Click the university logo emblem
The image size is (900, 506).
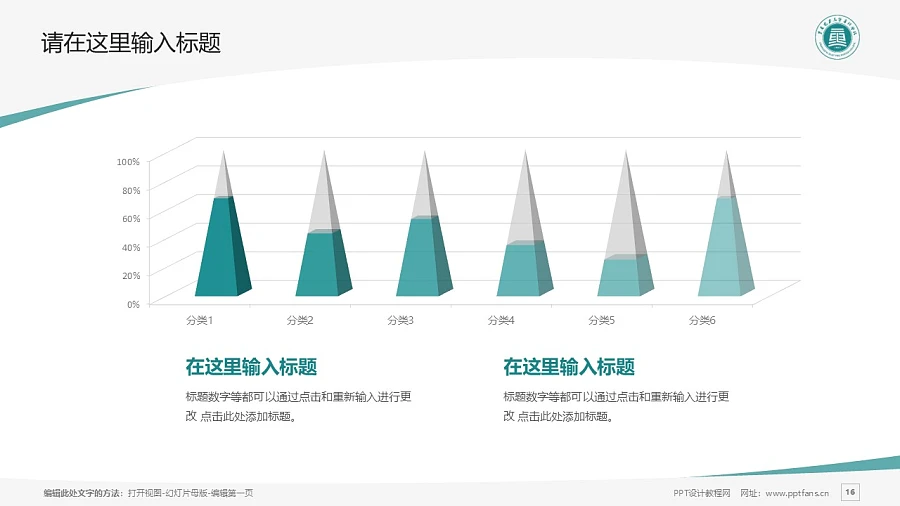click(x=837, y=42)
